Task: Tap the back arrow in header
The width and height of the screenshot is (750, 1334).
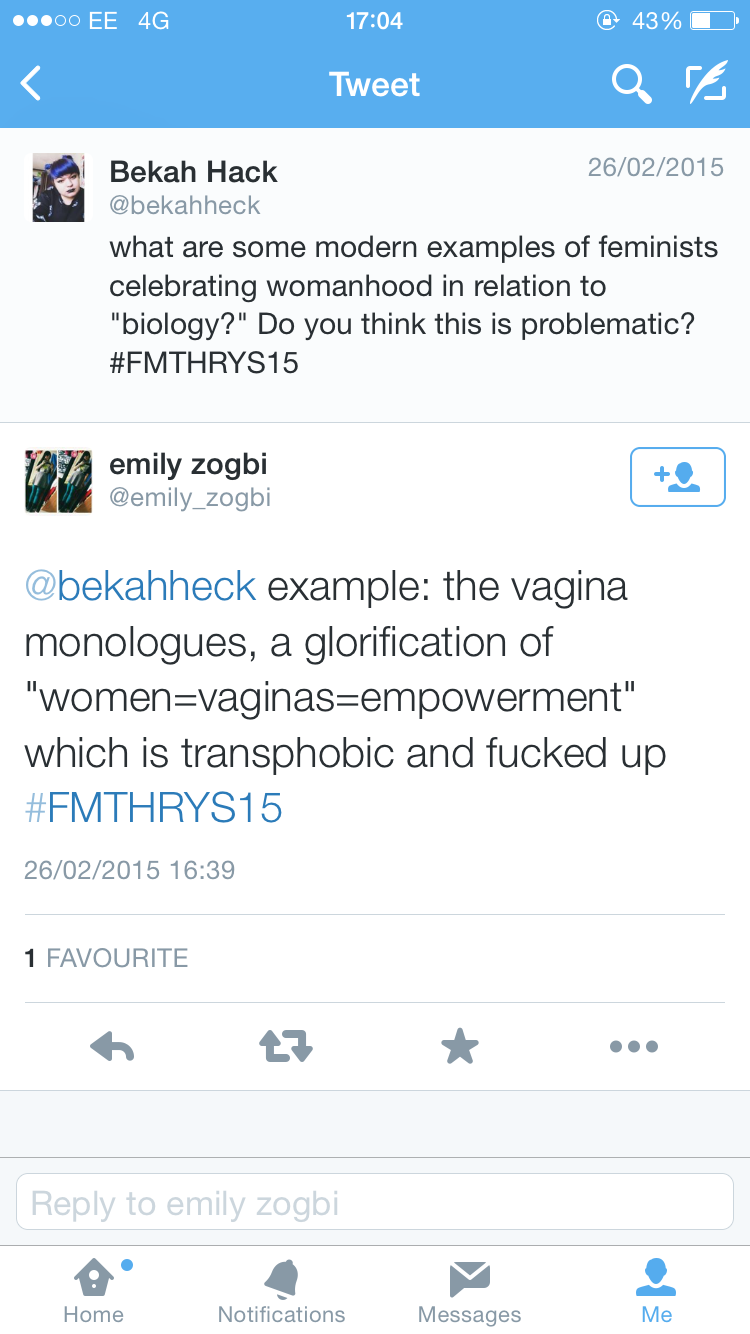Action: coord(32,84)
